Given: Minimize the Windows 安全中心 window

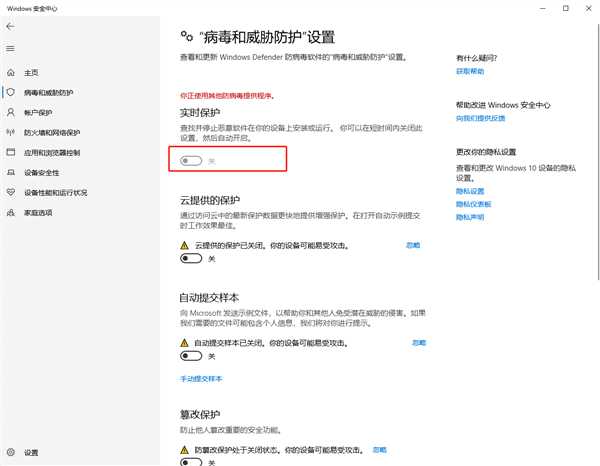Looking at the screenshot, I should pyautogui.click(x=543, y=8).
